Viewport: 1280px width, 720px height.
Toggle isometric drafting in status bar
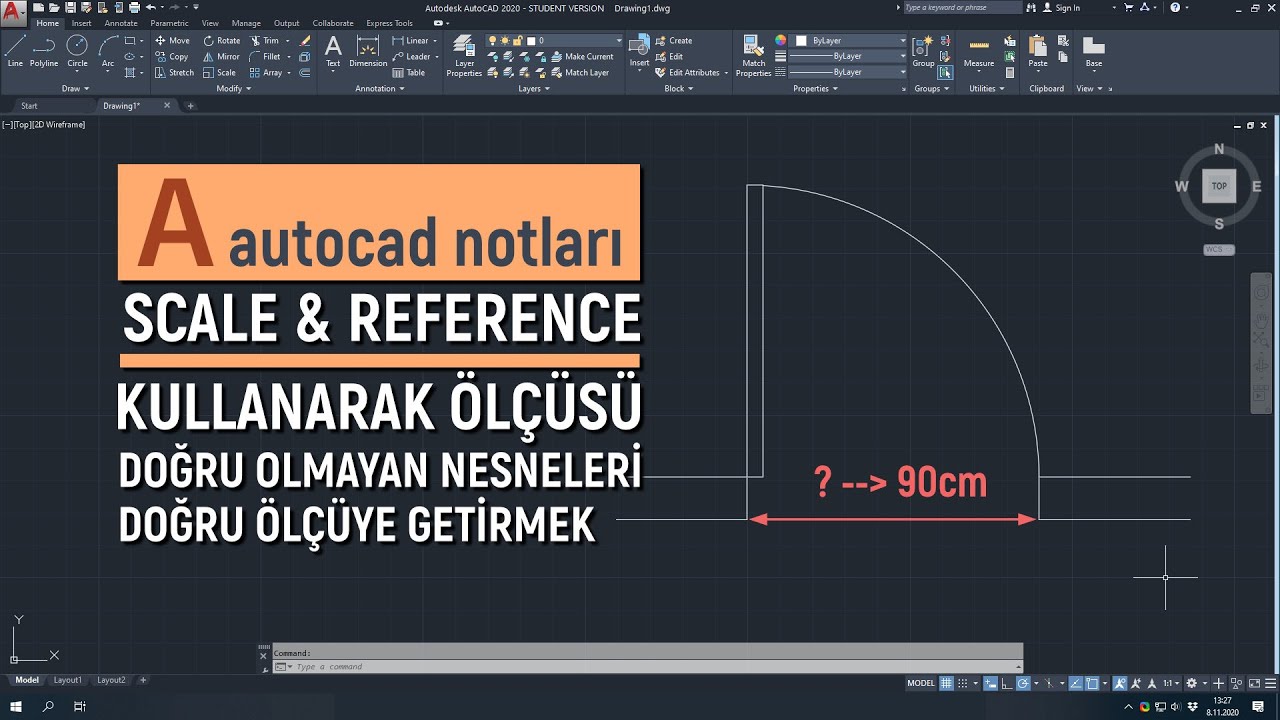point(1048,683)
